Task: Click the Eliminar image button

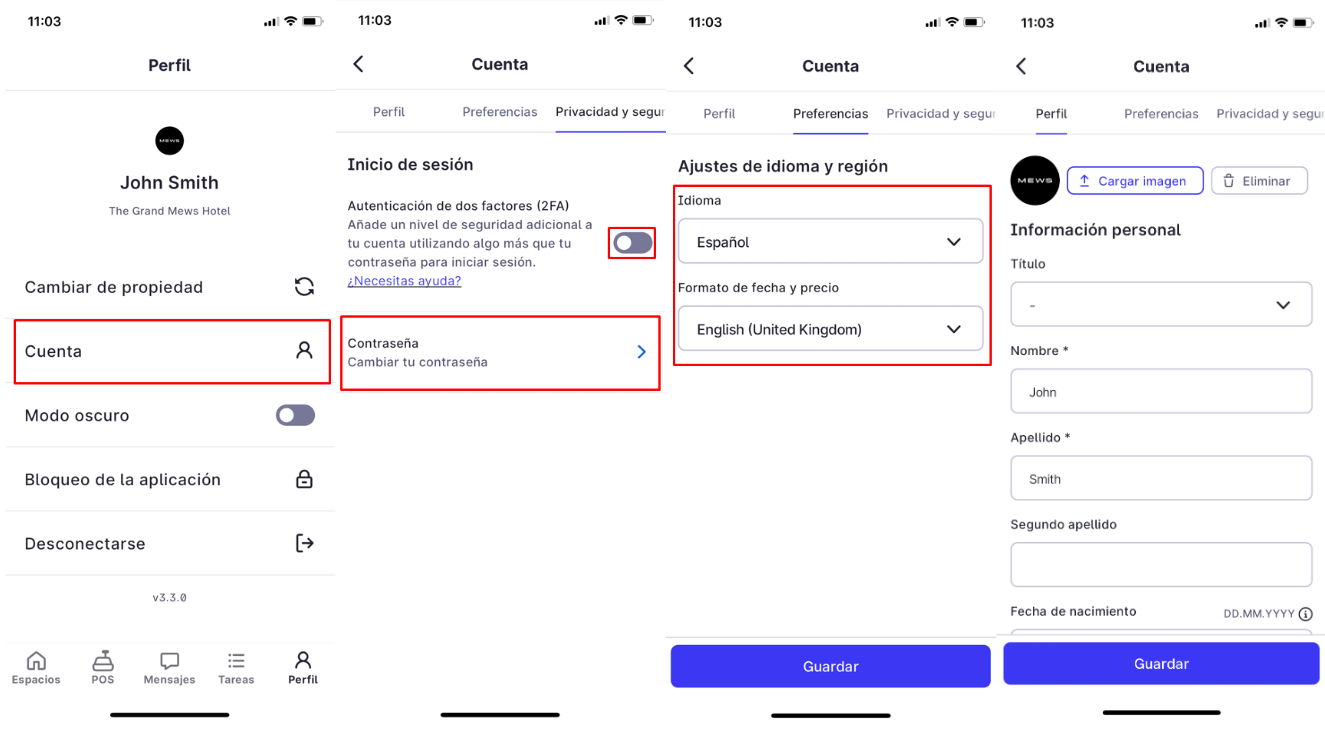Action: 1259,181
